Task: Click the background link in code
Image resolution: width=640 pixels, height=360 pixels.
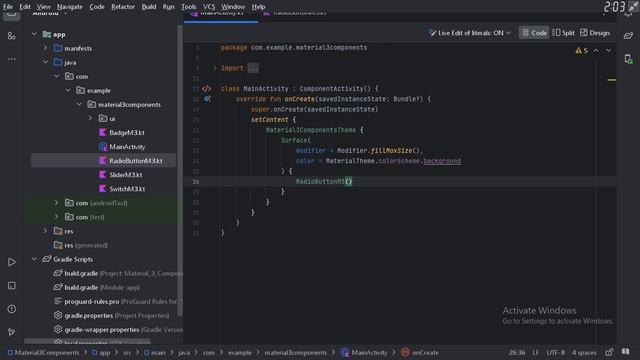Action: pos(442,161)
